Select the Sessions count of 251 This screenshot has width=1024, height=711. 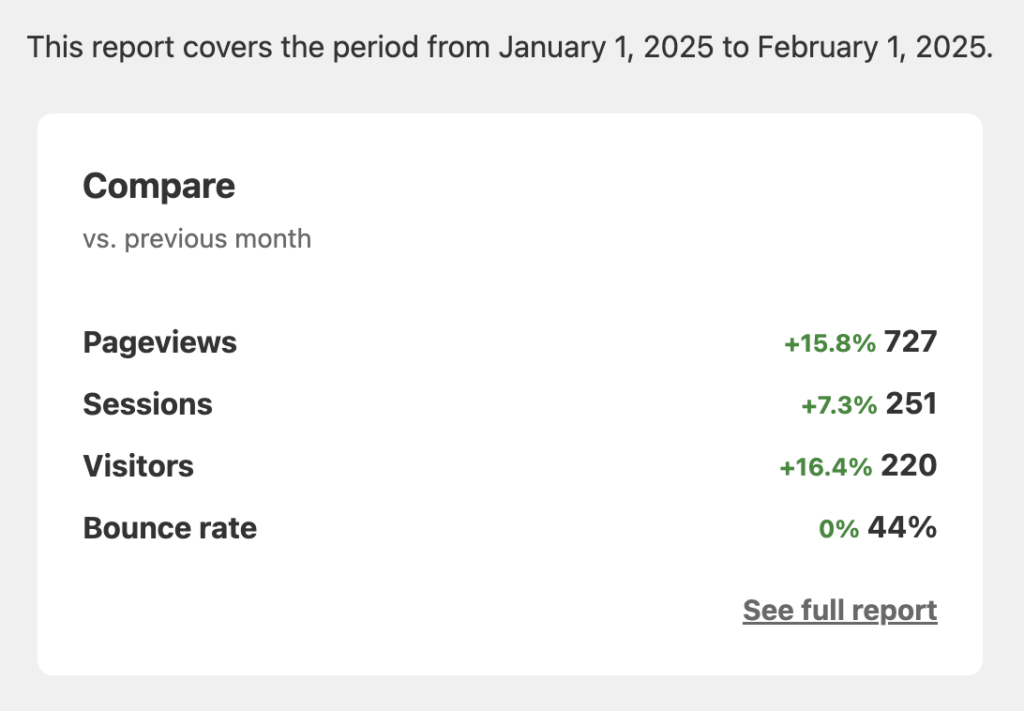coord(912,404)
